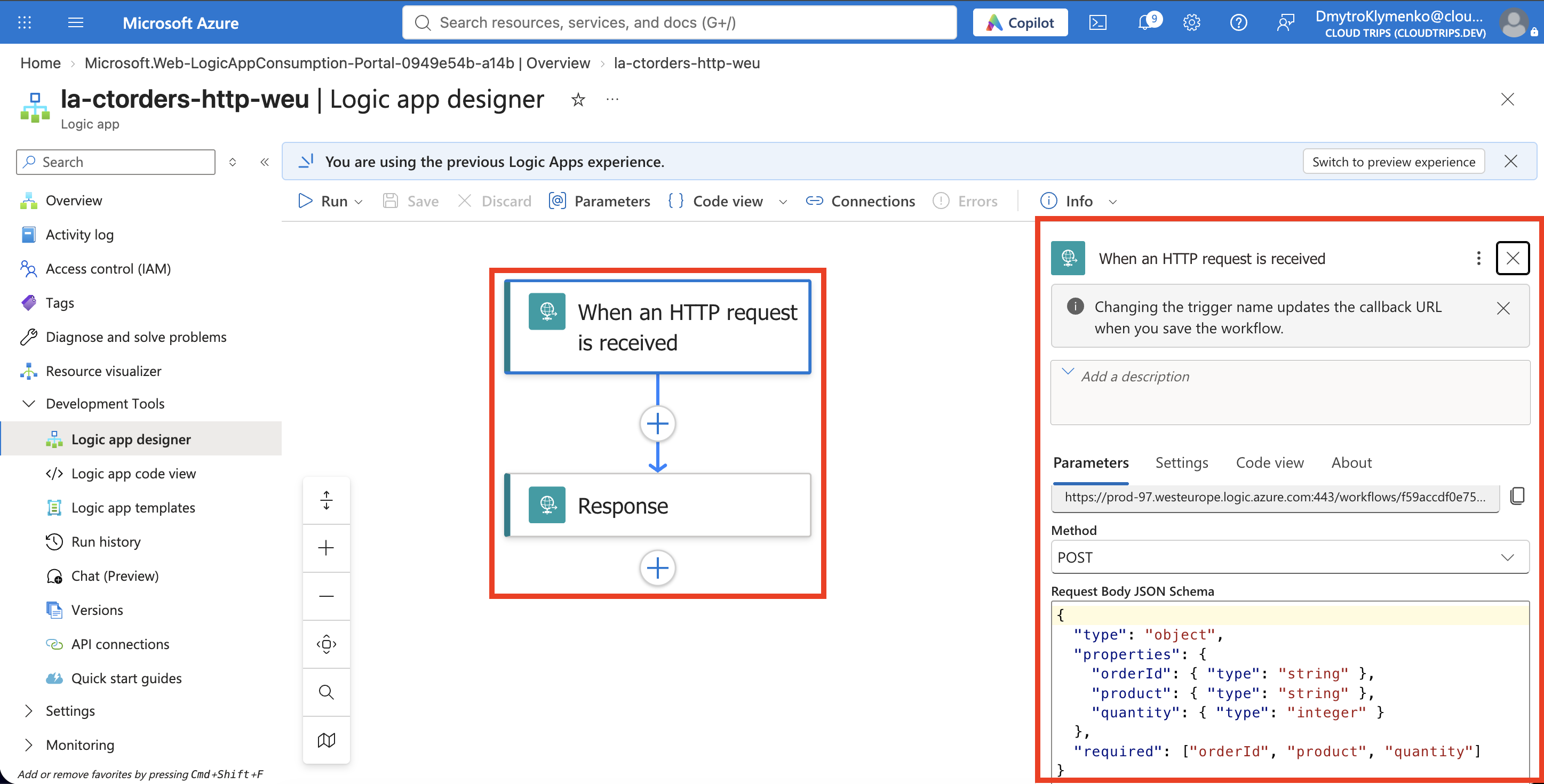Click the Info toolbar item

click(x=1067, y=201)
